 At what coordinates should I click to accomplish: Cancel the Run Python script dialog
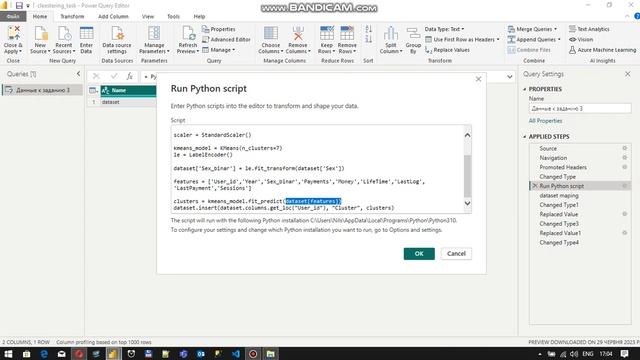click(x=456, y=253)
